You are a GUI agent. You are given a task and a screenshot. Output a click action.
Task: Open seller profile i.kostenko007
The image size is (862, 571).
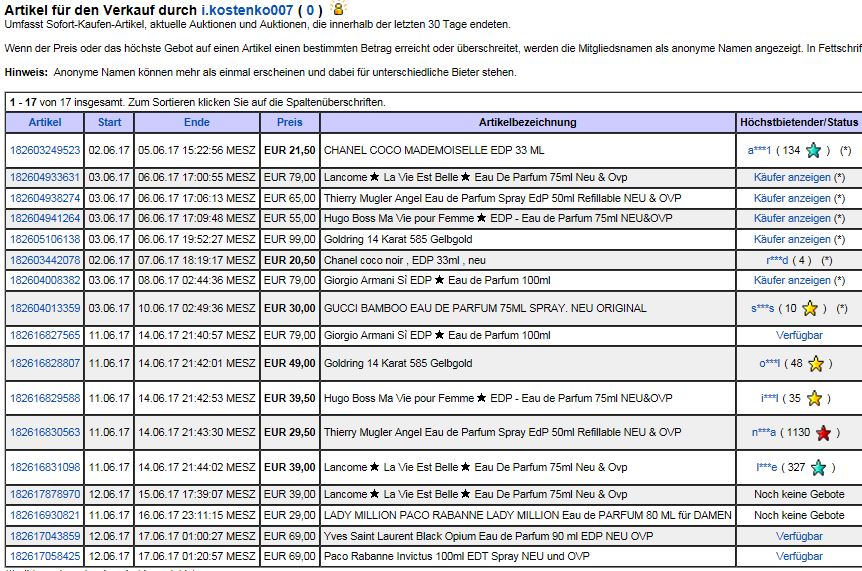pos(247,10)
